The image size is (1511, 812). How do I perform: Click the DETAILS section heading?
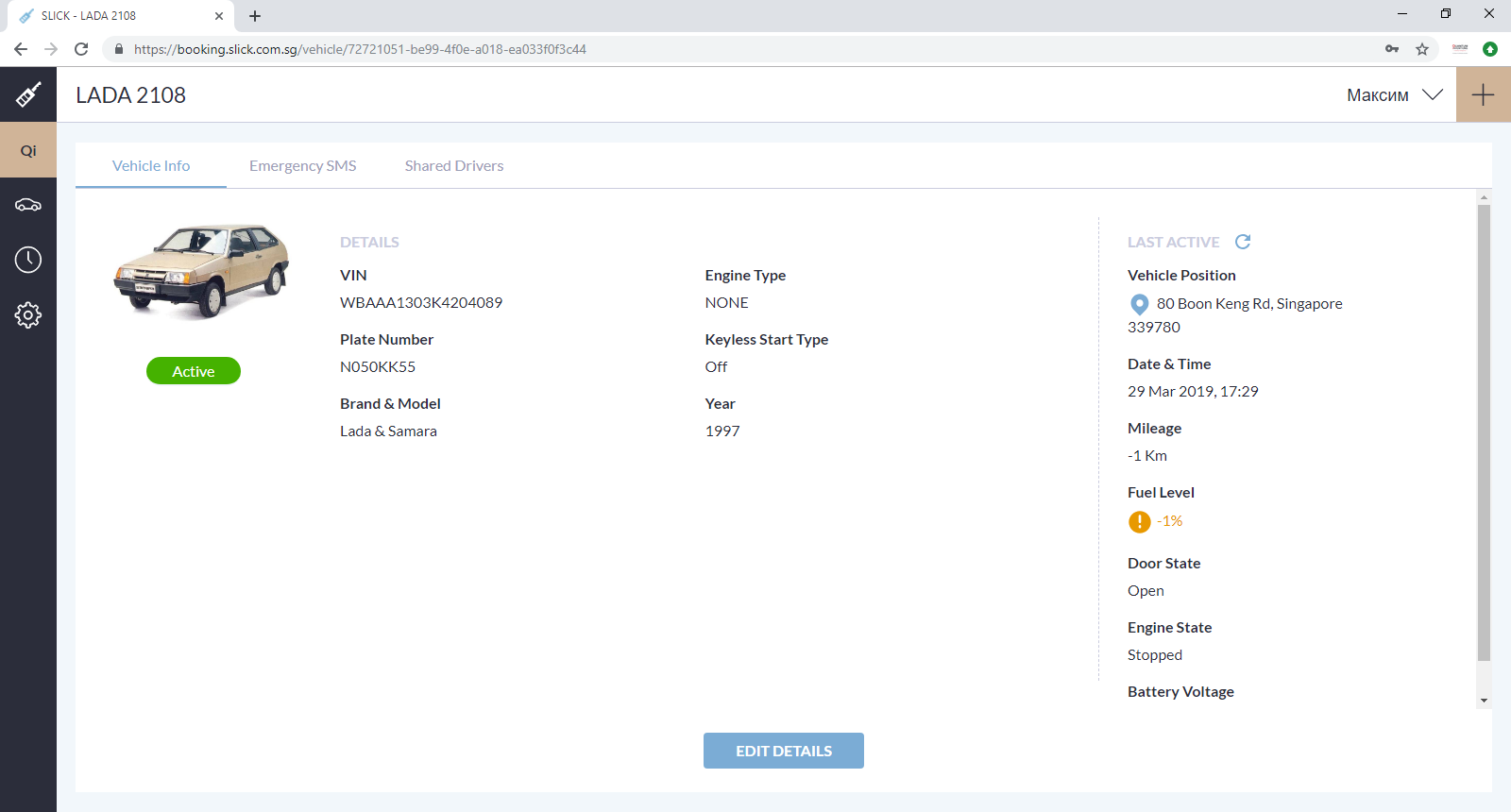pos(369,242)
